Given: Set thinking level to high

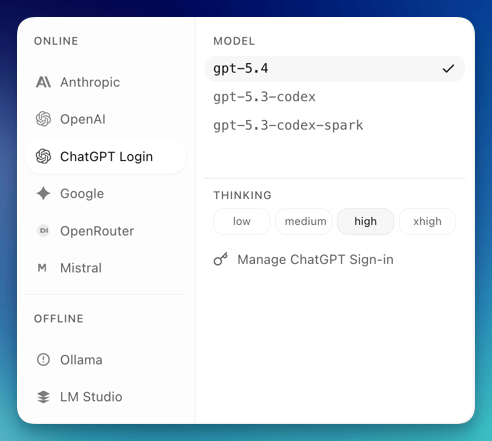Looking at the screenshot, I should pos(366,221).
